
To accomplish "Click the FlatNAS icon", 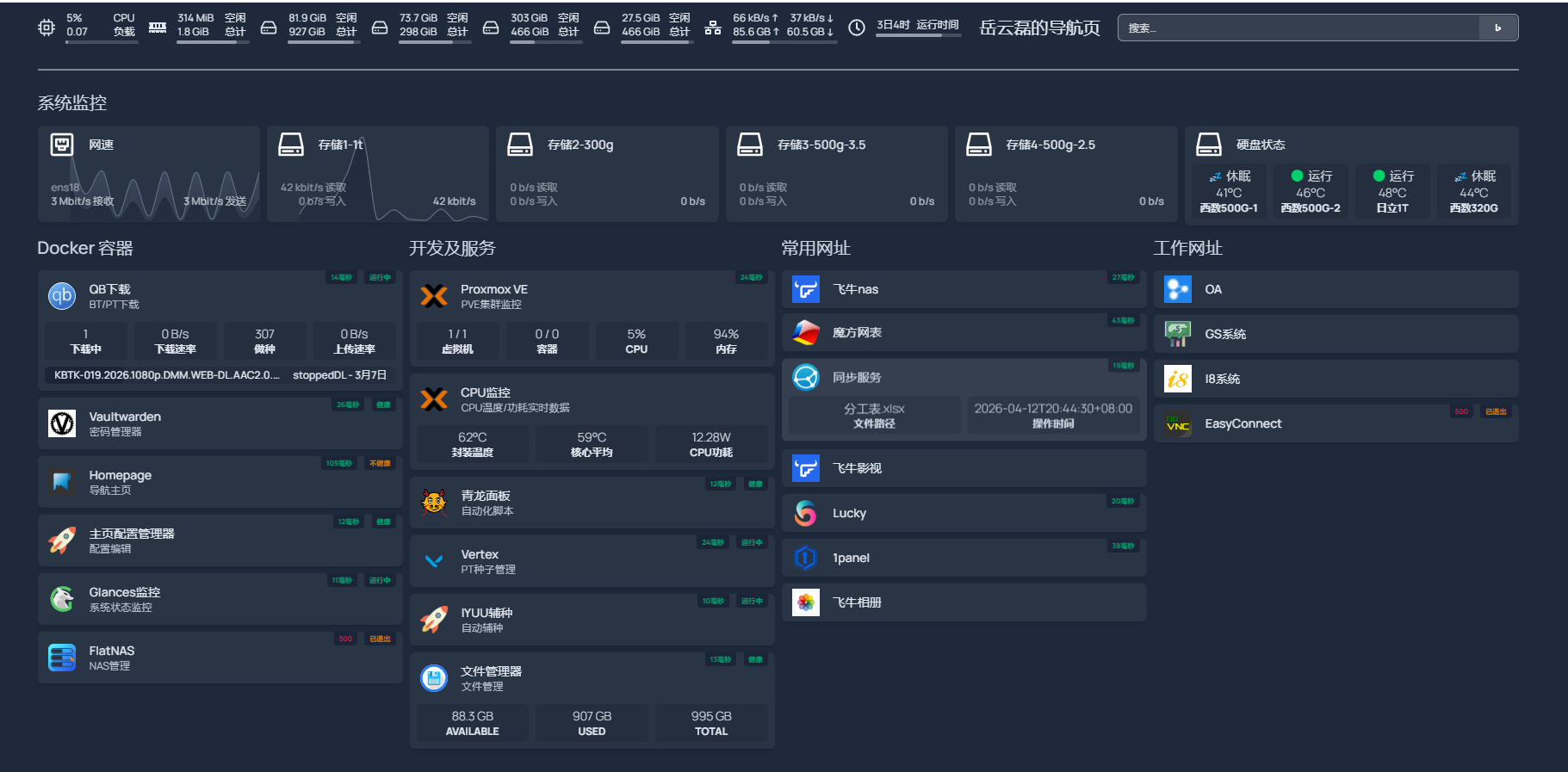I will point(62,658).
